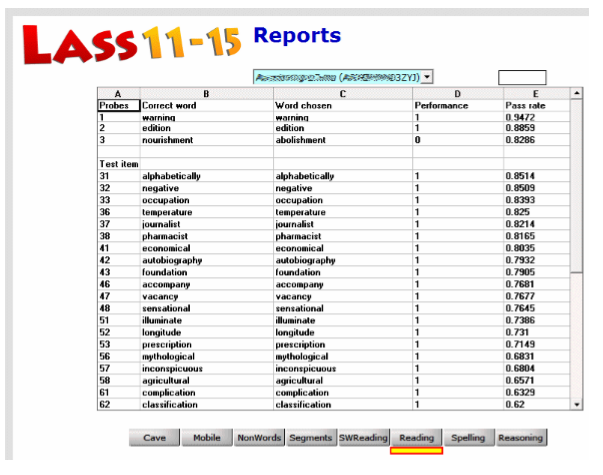Click correct word inconspicuous cell
Image resolution: width=603 pixels, height=475 pixels.
pos(207,368)
